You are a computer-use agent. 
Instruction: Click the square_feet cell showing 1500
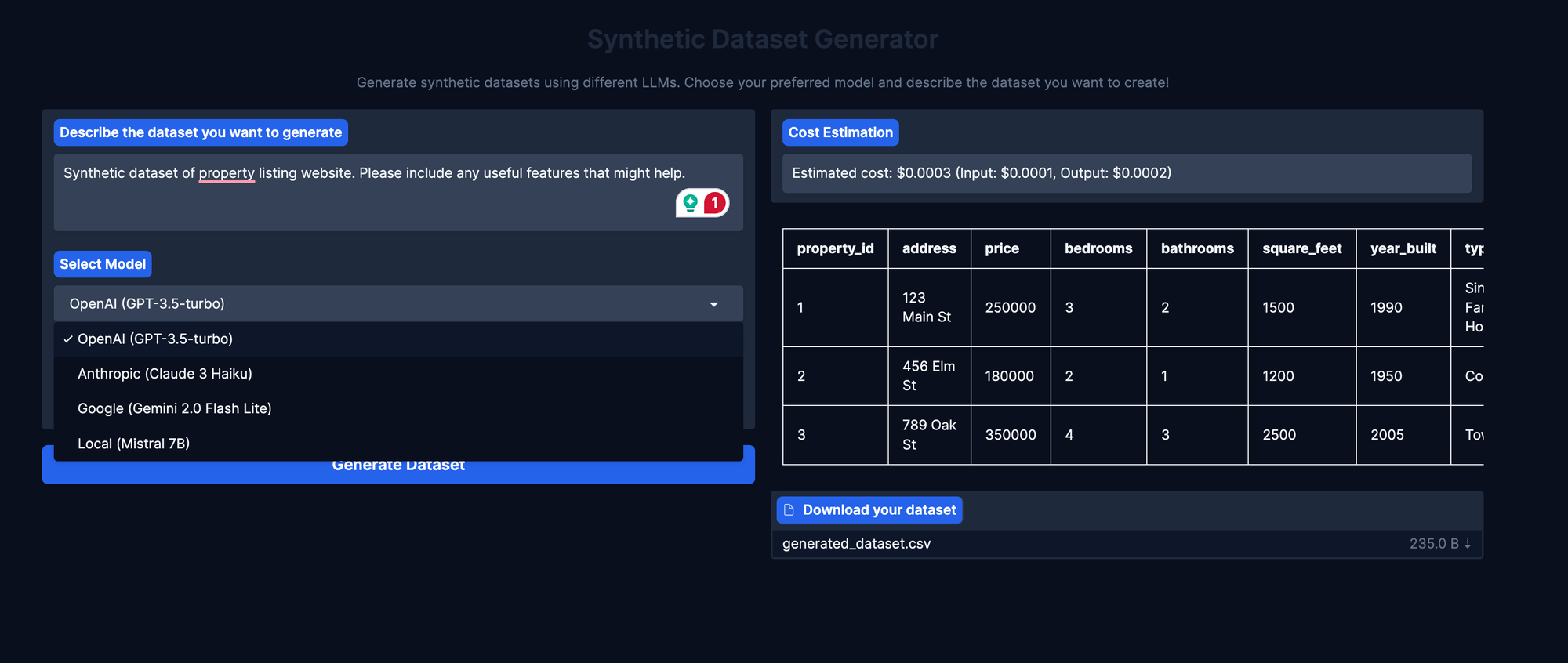(x=1302, y=307)
